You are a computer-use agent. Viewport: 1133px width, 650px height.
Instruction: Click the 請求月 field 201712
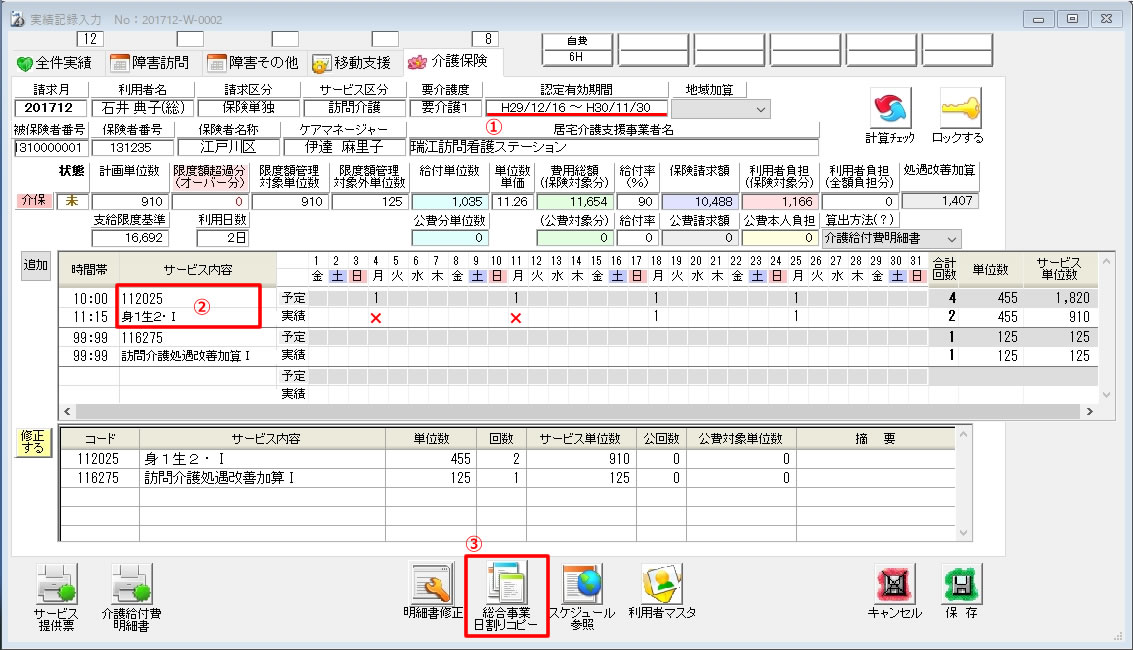50,108
